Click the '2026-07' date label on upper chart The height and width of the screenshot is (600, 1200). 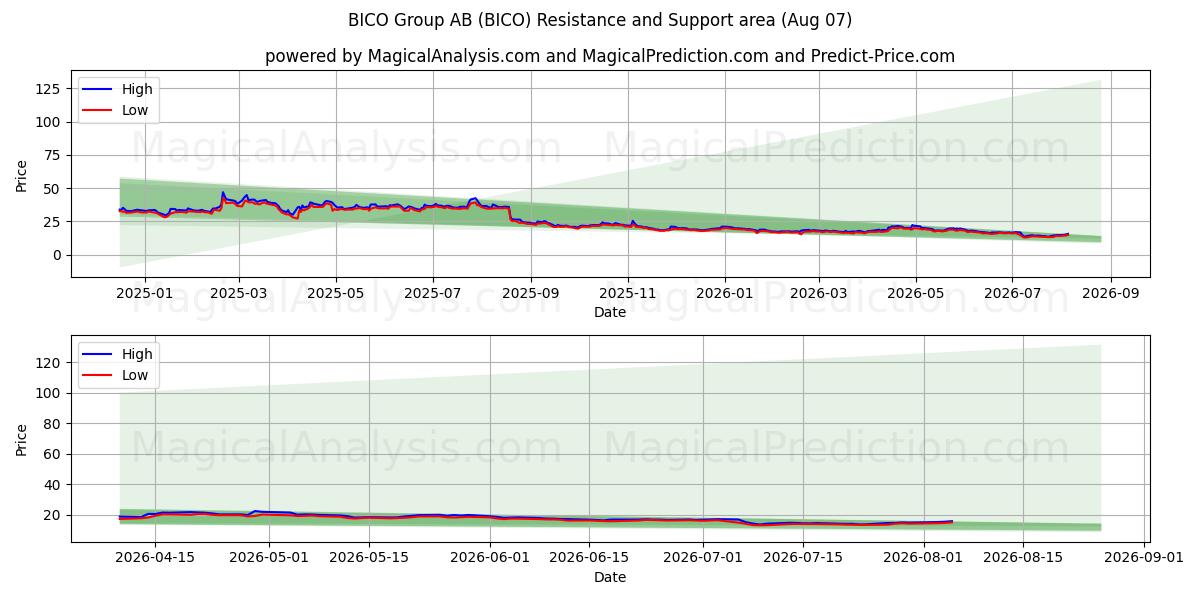tap(1012, 294)
